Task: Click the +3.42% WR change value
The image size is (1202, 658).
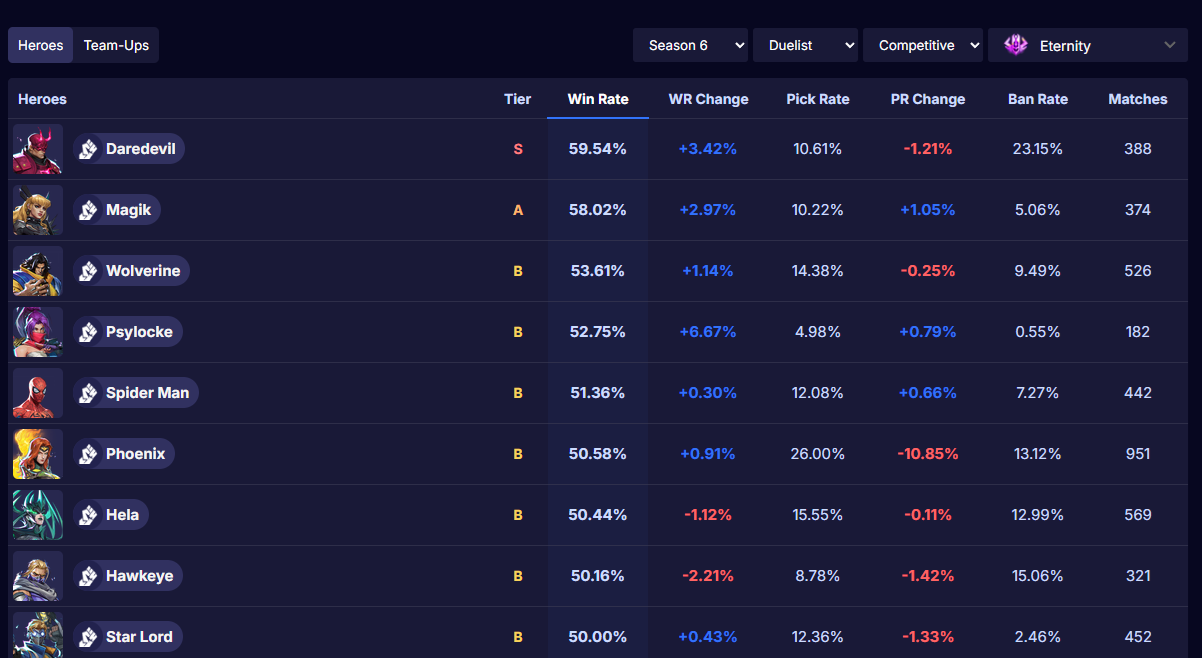Action: click(708, 149)
